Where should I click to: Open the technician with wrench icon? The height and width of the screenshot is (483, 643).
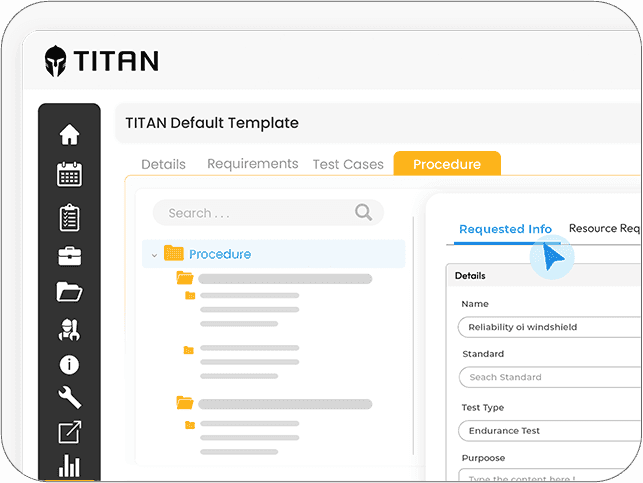pos(69,330)
